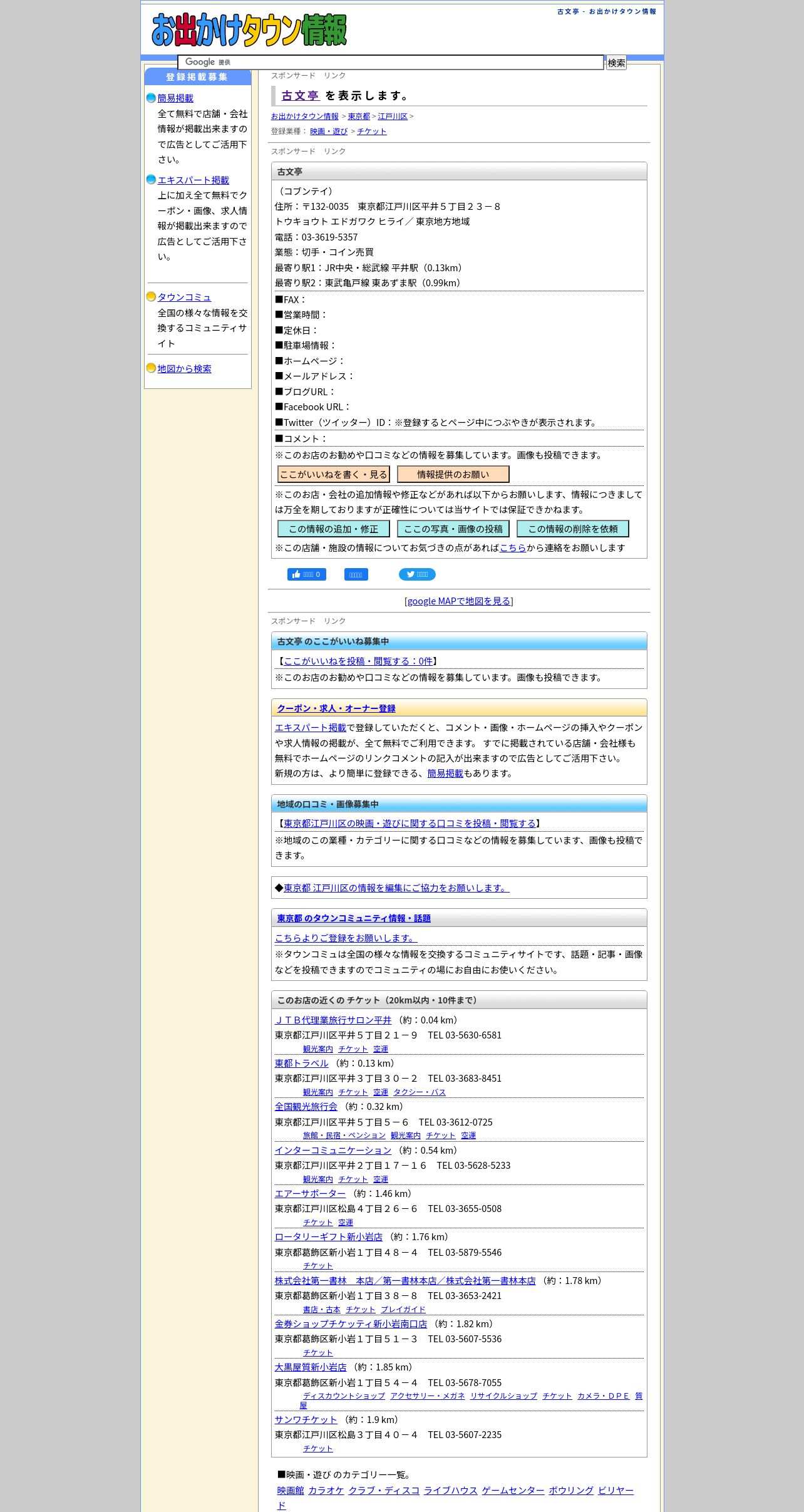Image resolution: width=804 pixels, height=1512 pixels.
Task: Open インターコミュニケーション listing
Action: 333,1151
